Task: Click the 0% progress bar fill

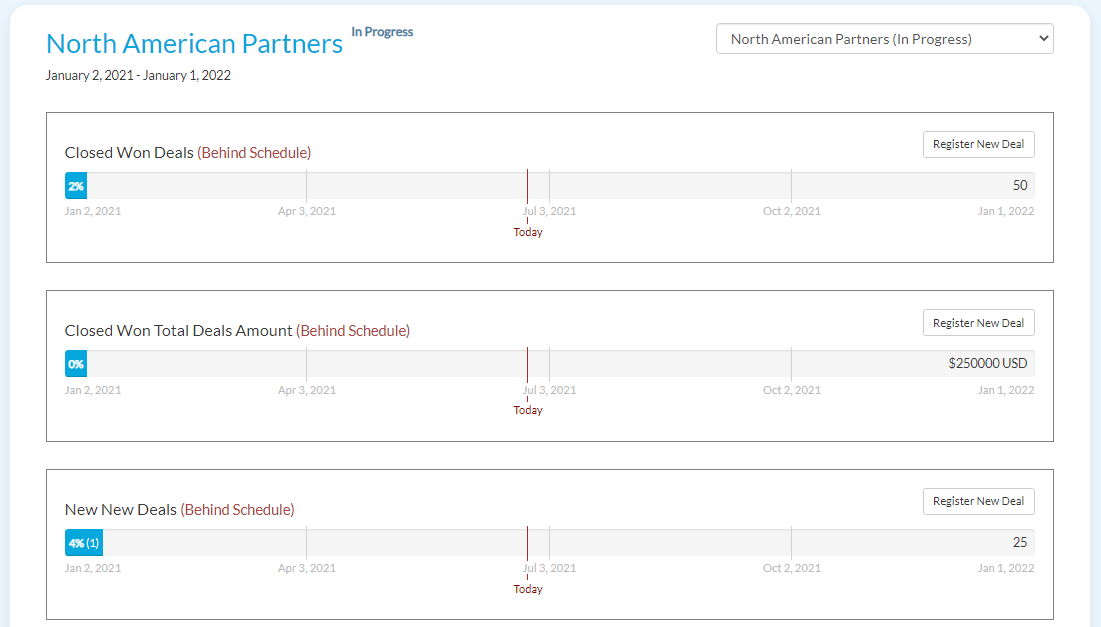Action: pyautogui.click(x=76, y=364)
